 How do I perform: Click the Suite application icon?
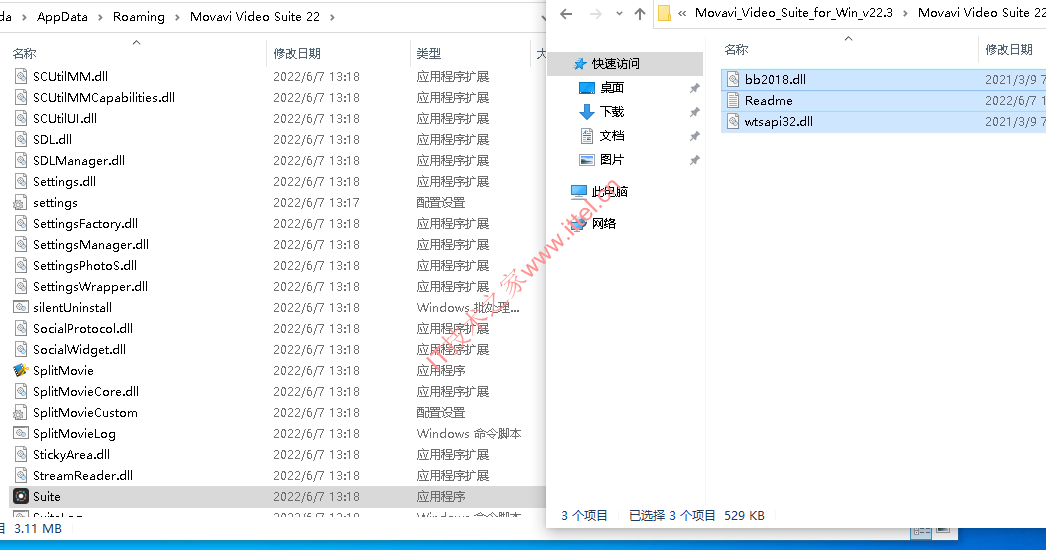click(21, 497)
